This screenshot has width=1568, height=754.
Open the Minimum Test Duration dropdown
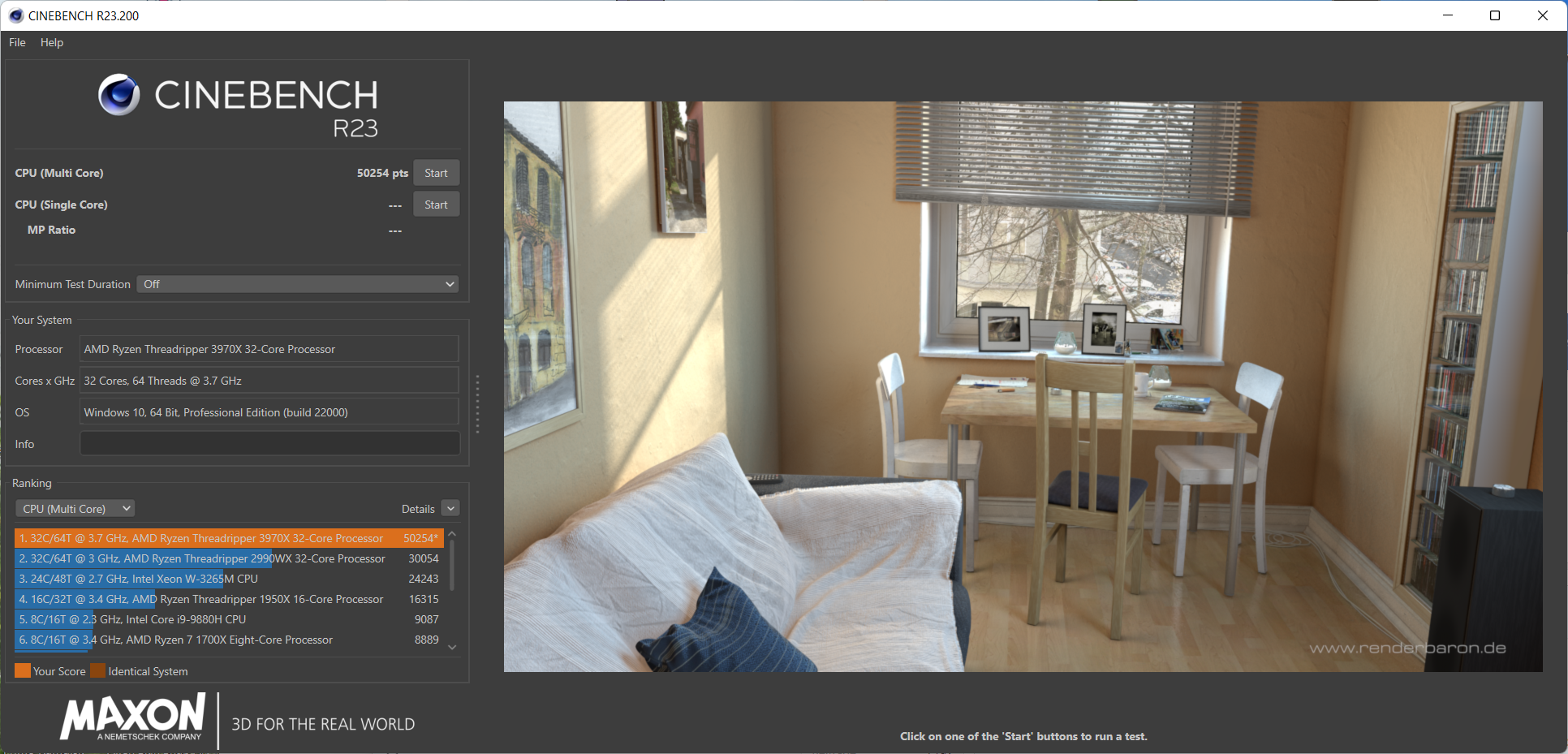click(x=298, y=284)
